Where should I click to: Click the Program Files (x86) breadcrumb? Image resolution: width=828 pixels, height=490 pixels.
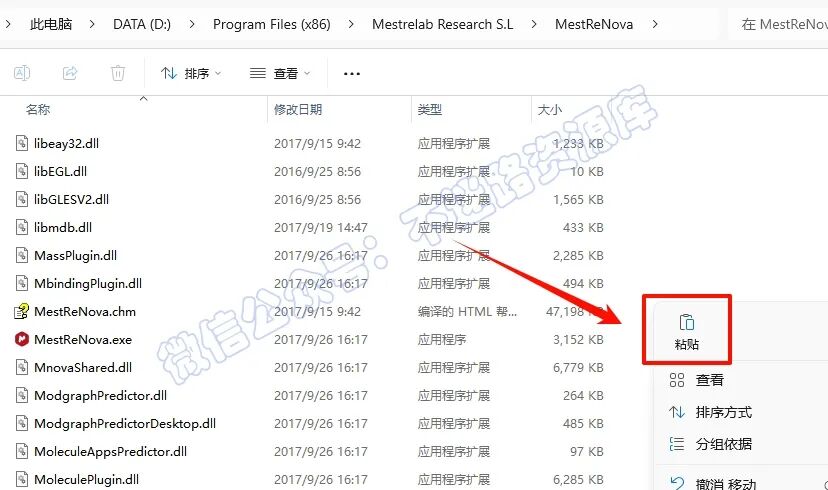pyautogui.click(x=271, y=24)
